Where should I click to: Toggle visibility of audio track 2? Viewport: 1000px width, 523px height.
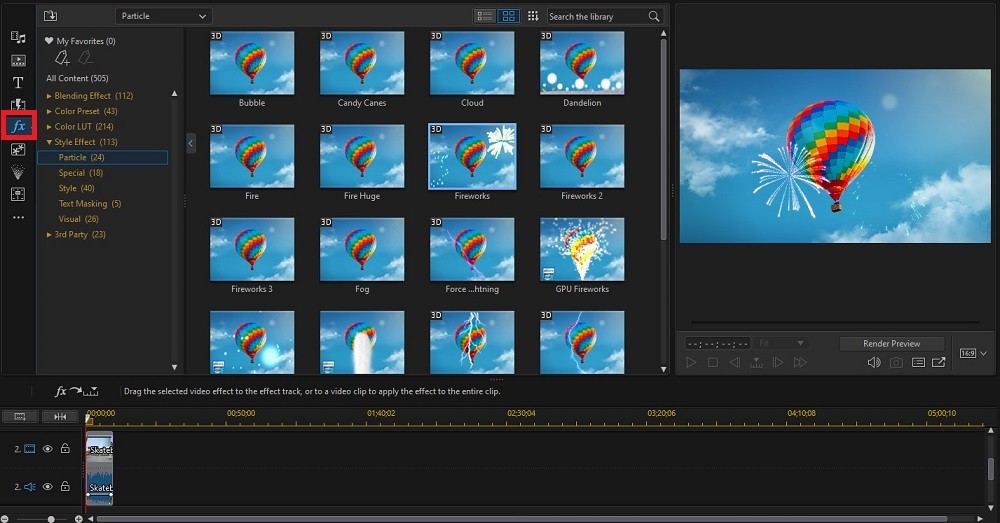click(x=47, y=487)
